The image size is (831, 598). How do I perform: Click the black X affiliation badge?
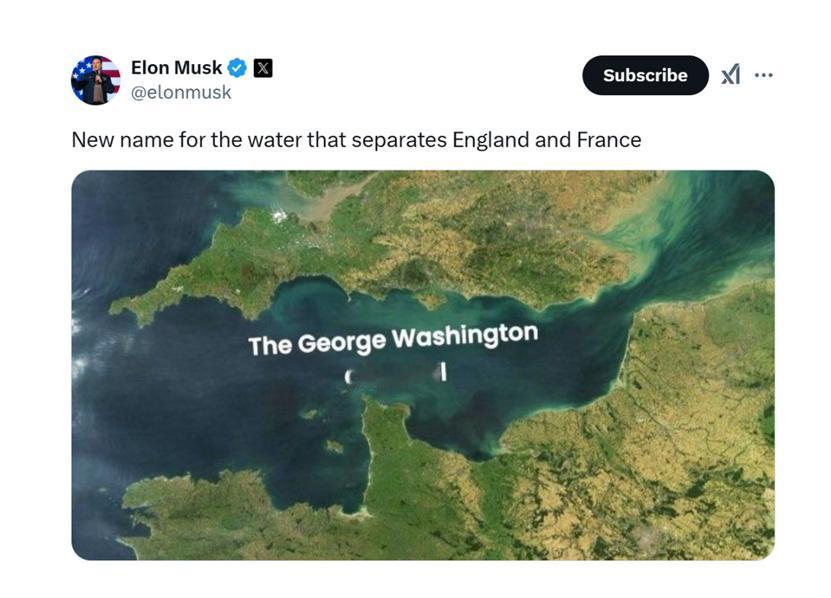263,68
